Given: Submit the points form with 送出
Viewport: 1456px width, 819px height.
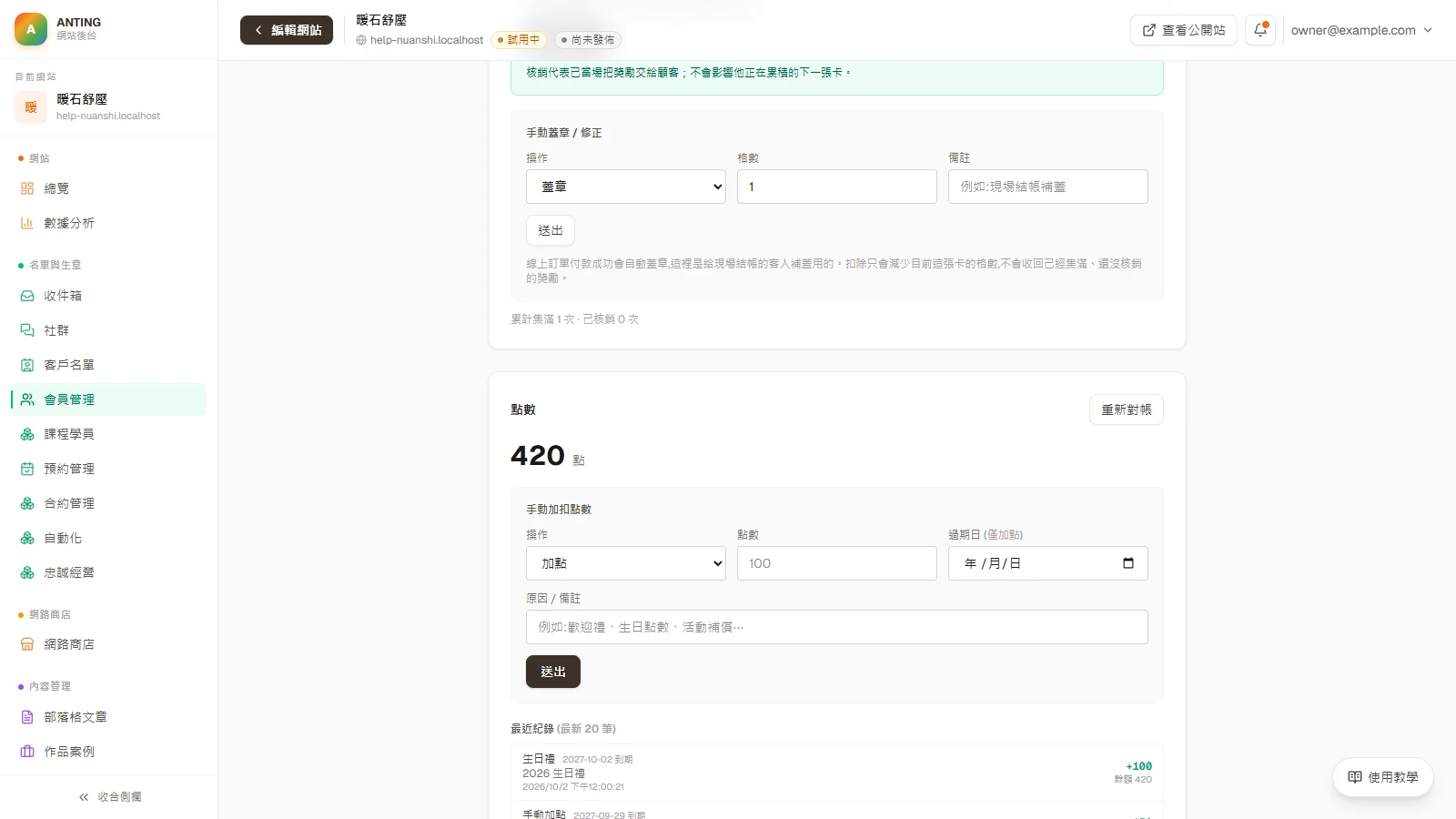Looking at the screenshot, I should (553, 672).
